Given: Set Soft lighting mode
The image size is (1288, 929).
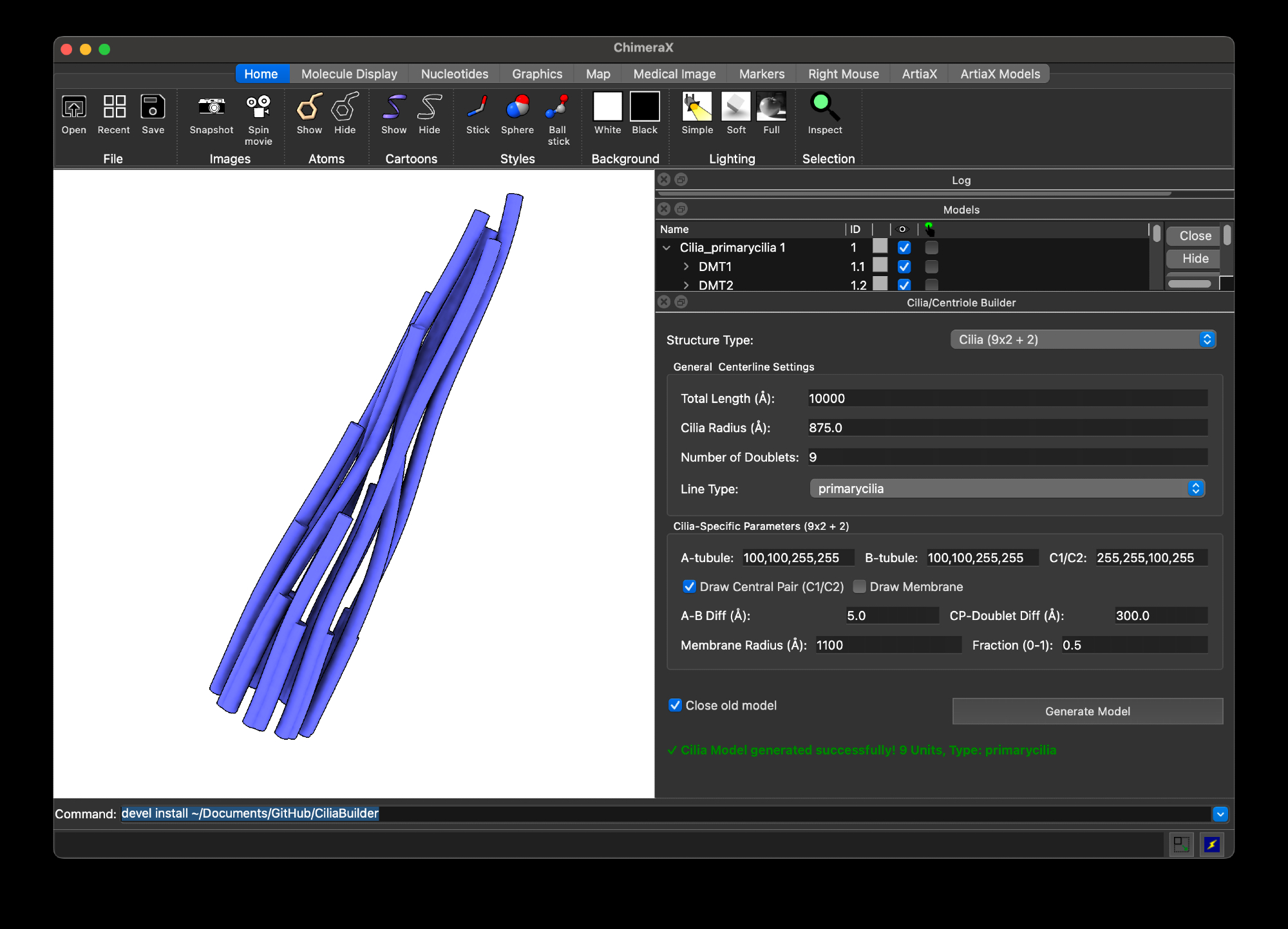Looking at the screenshot, I should tap(735, 108).
